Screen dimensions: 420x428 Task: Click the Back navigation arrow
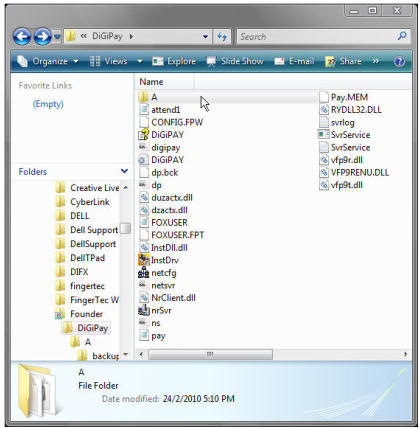pyautogui.click(x=22, y=36)
